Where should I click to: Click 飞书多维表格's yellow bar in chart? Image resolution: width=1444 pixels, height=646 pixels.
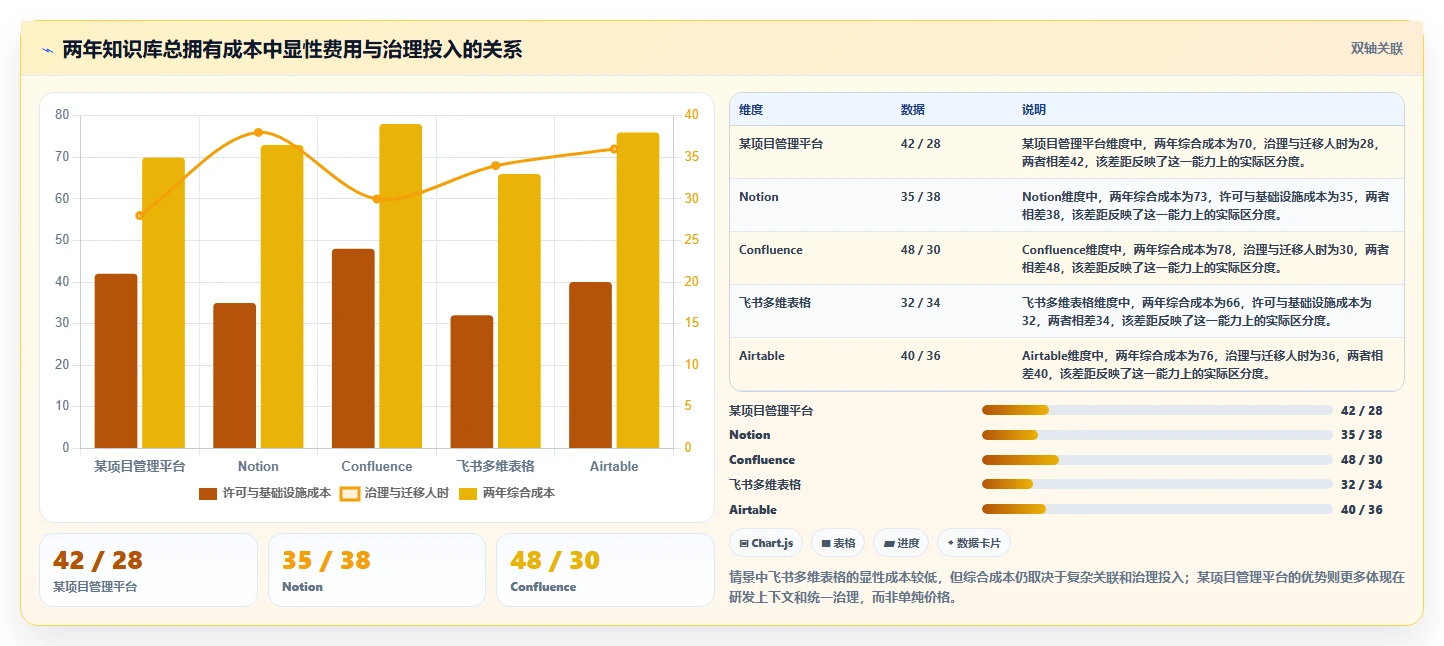[x=519, y=311]
